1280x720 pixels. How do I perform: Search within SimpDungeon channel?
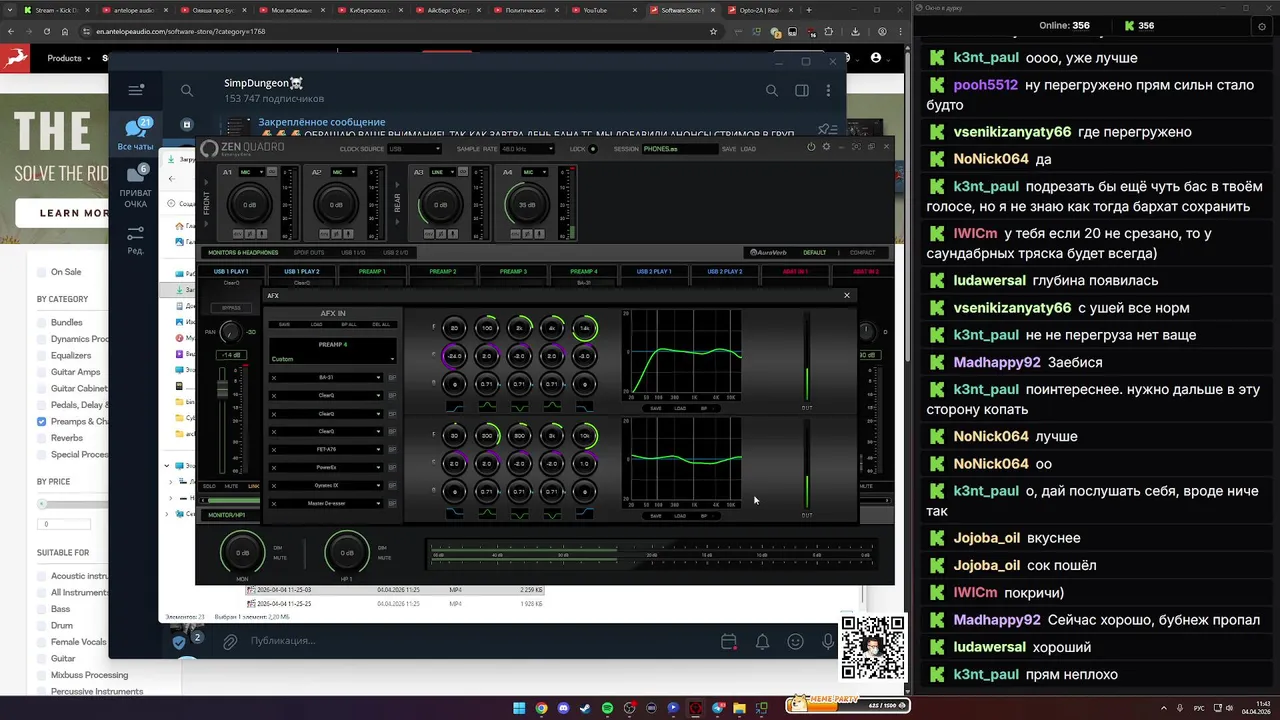pos(771,90)
